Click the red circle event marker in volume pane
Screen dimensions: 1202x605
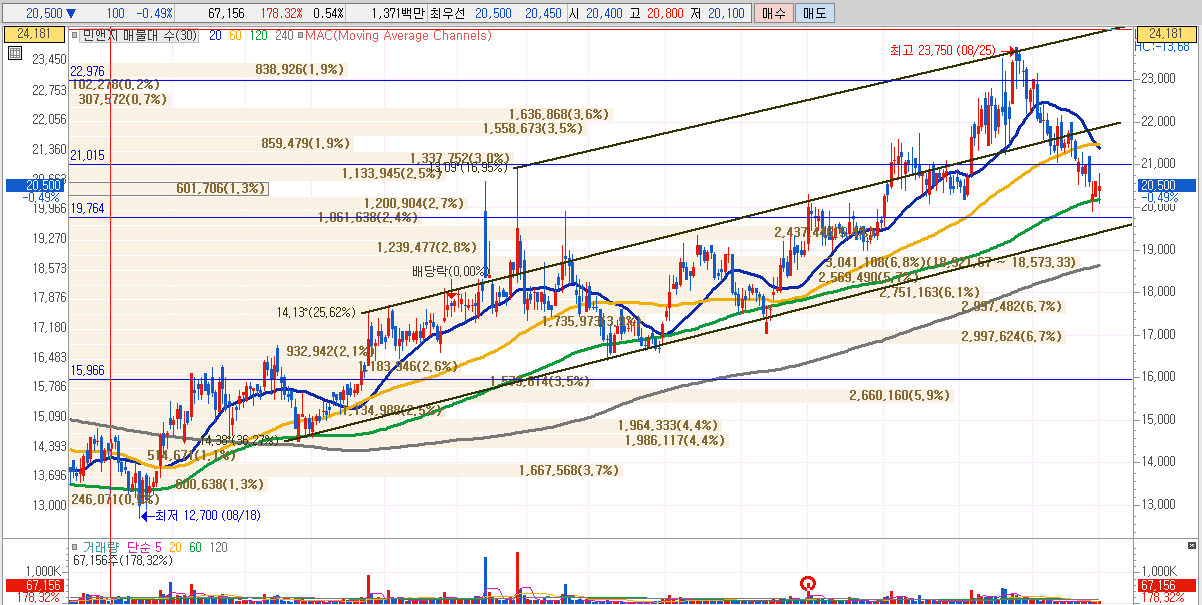coord(808,583)
